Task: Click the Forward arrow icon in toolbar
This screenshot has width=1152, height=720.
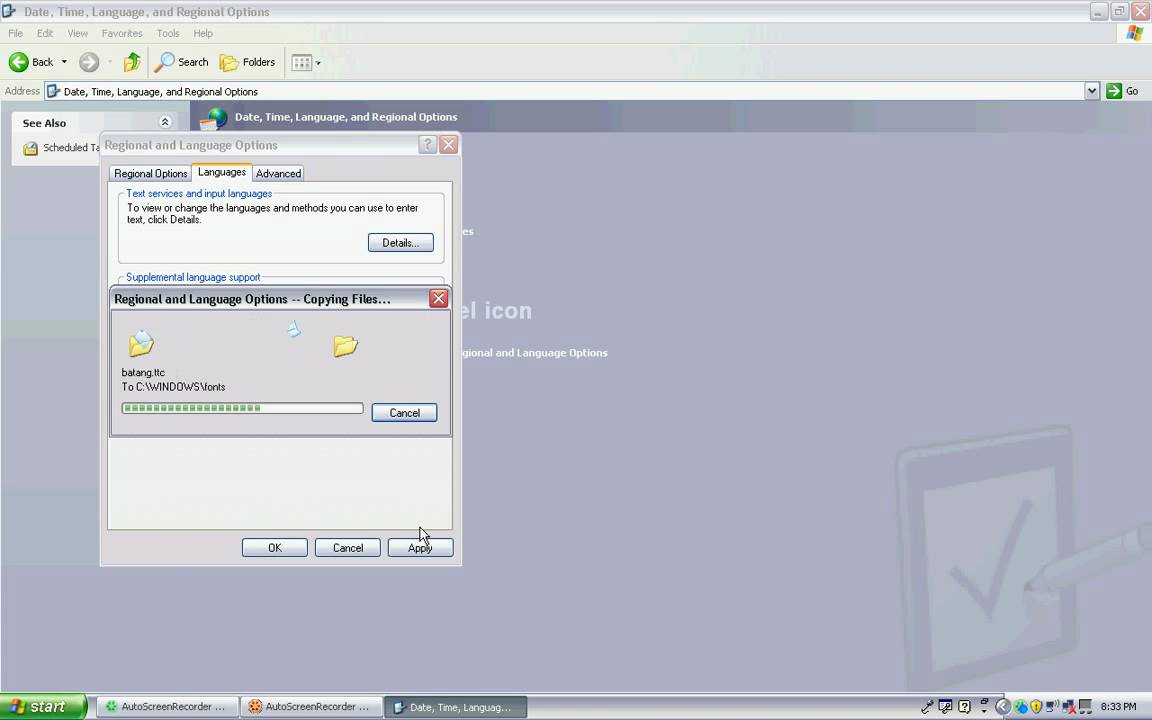Action: click(89, 62)
